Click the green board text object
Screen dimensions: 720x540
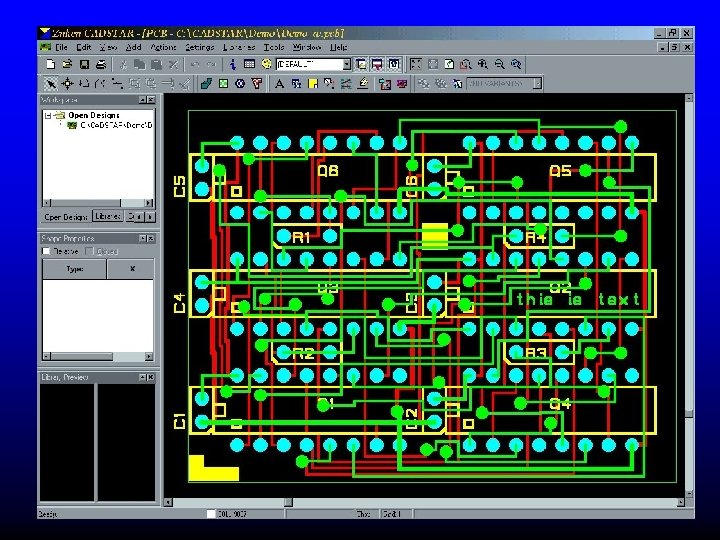point(578,299)
